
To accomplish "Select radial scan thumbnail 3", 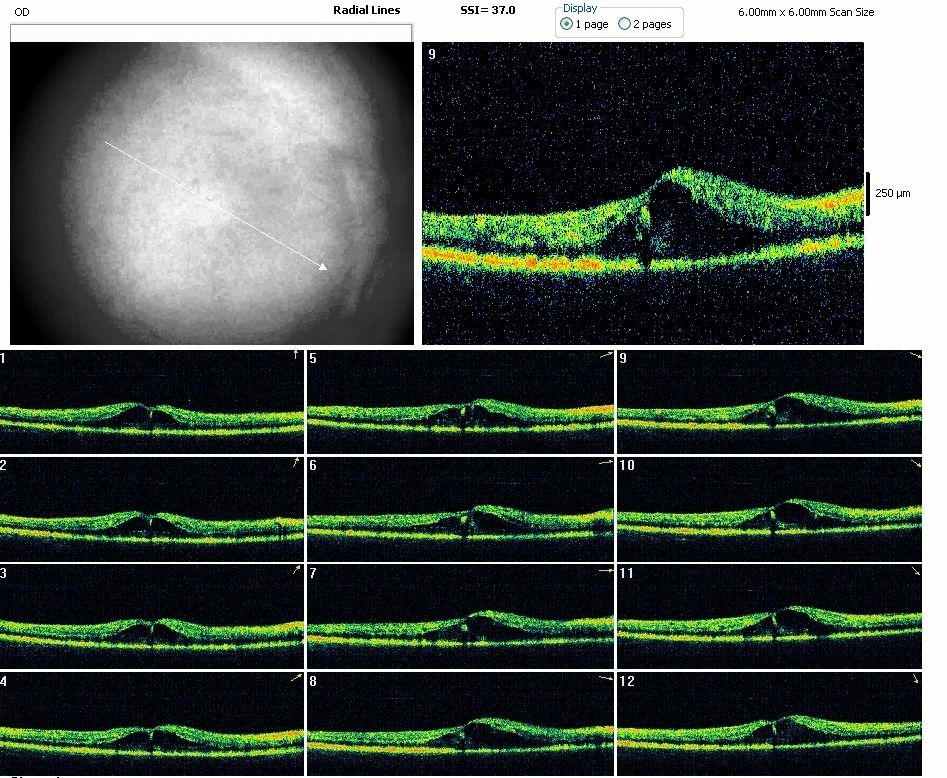I will coord(151,616).
